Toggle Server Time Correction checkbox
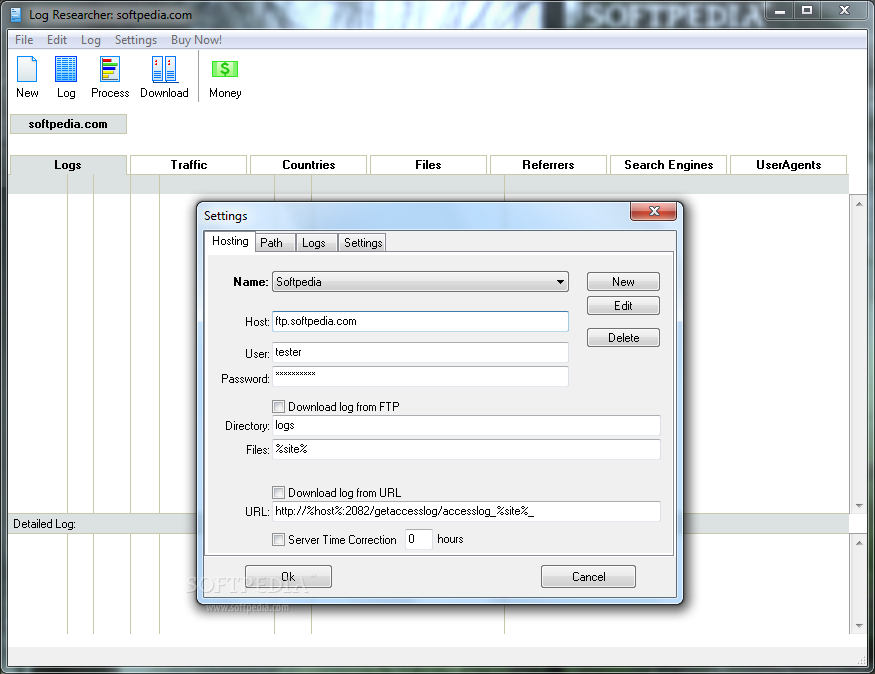 (x=278, y=539)
